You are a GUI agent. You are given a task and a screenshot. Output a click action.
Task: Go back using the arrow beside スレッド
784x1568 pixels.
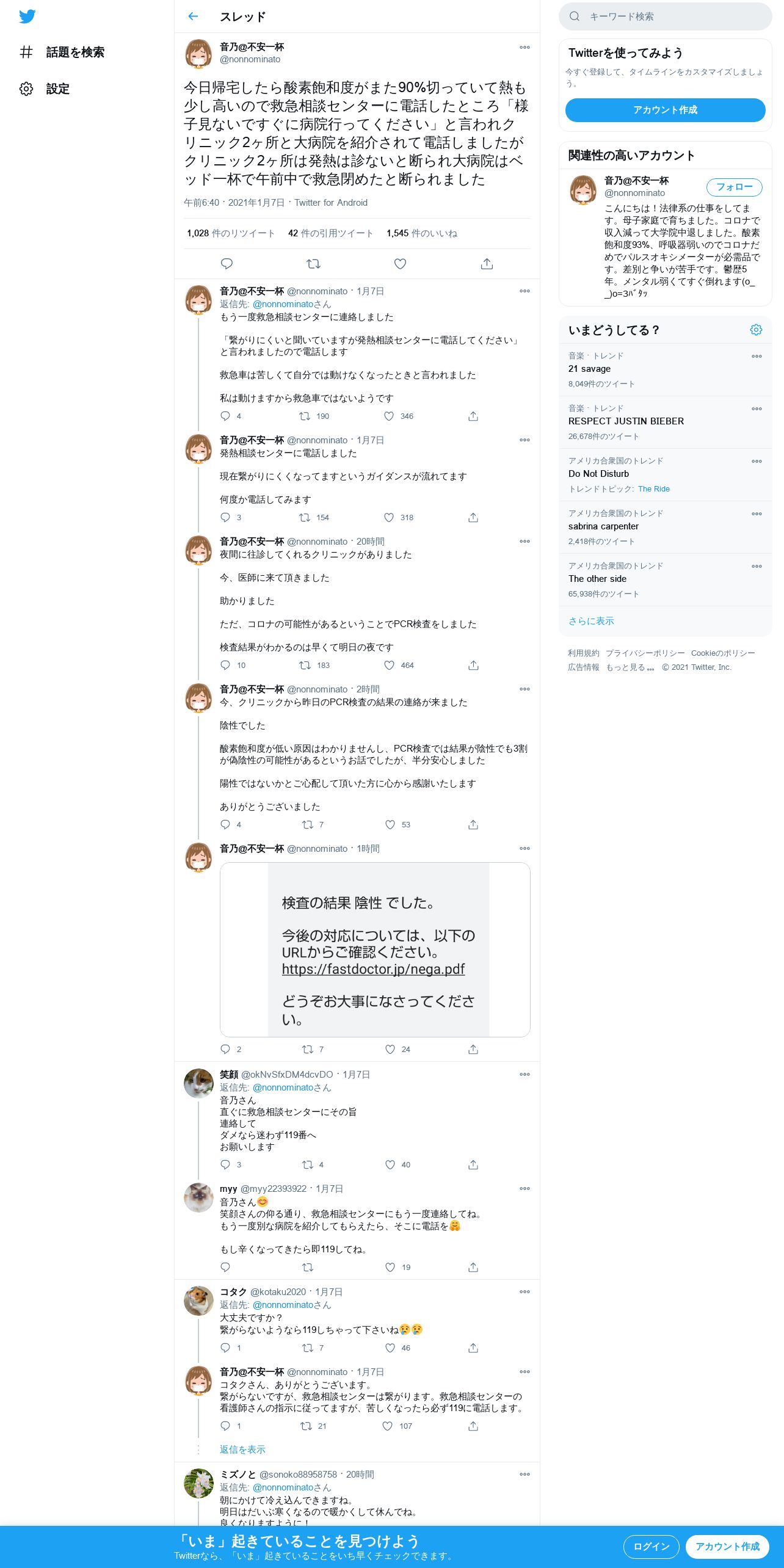pos(193,16)
